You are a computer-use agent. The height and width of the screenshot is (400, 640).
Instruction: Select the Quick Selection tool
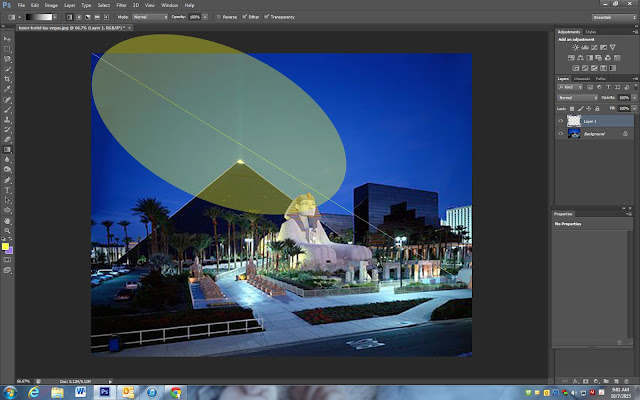point(7,69)
